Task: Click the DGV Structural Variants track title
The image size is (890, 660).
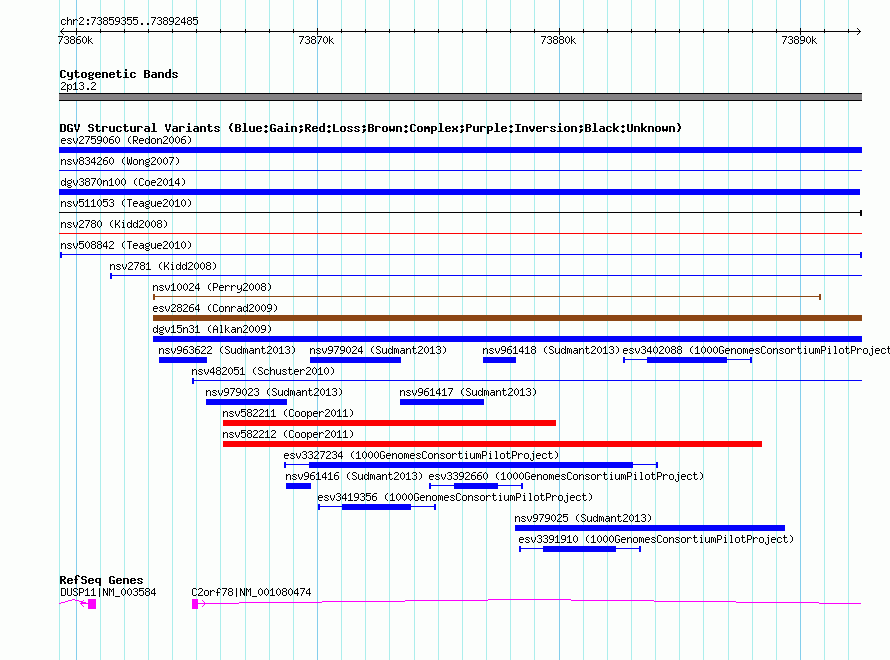Action: (x=370, y=128)
